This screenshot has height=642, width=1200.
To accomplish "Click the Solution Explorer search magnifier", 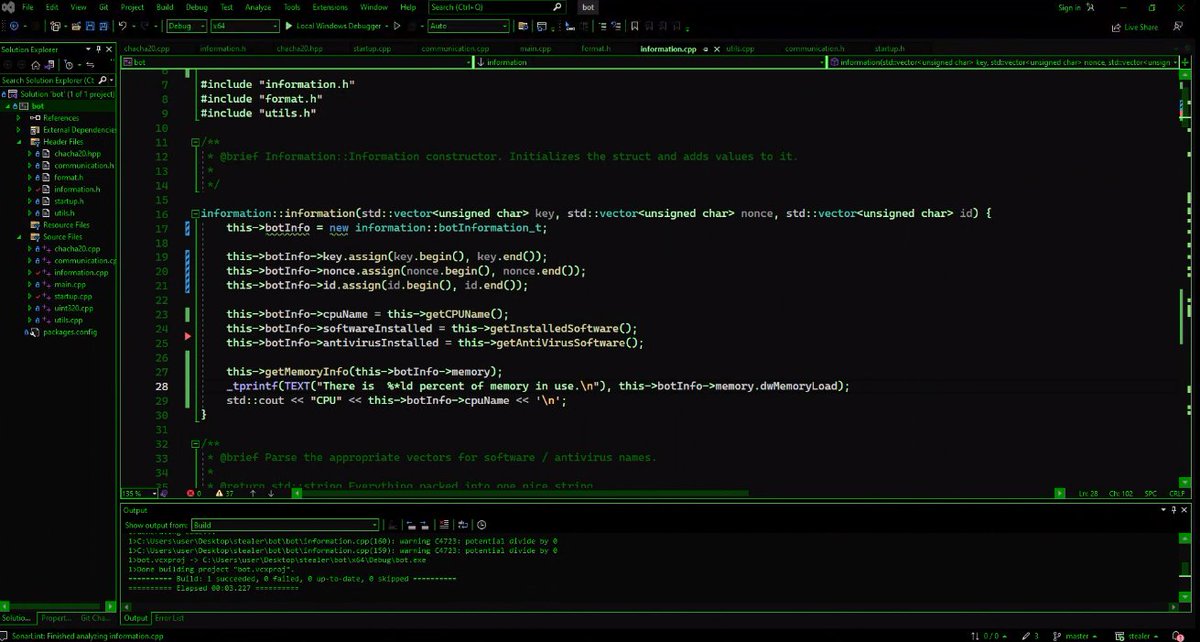I will pyautogui.click(x=103, y=80).
